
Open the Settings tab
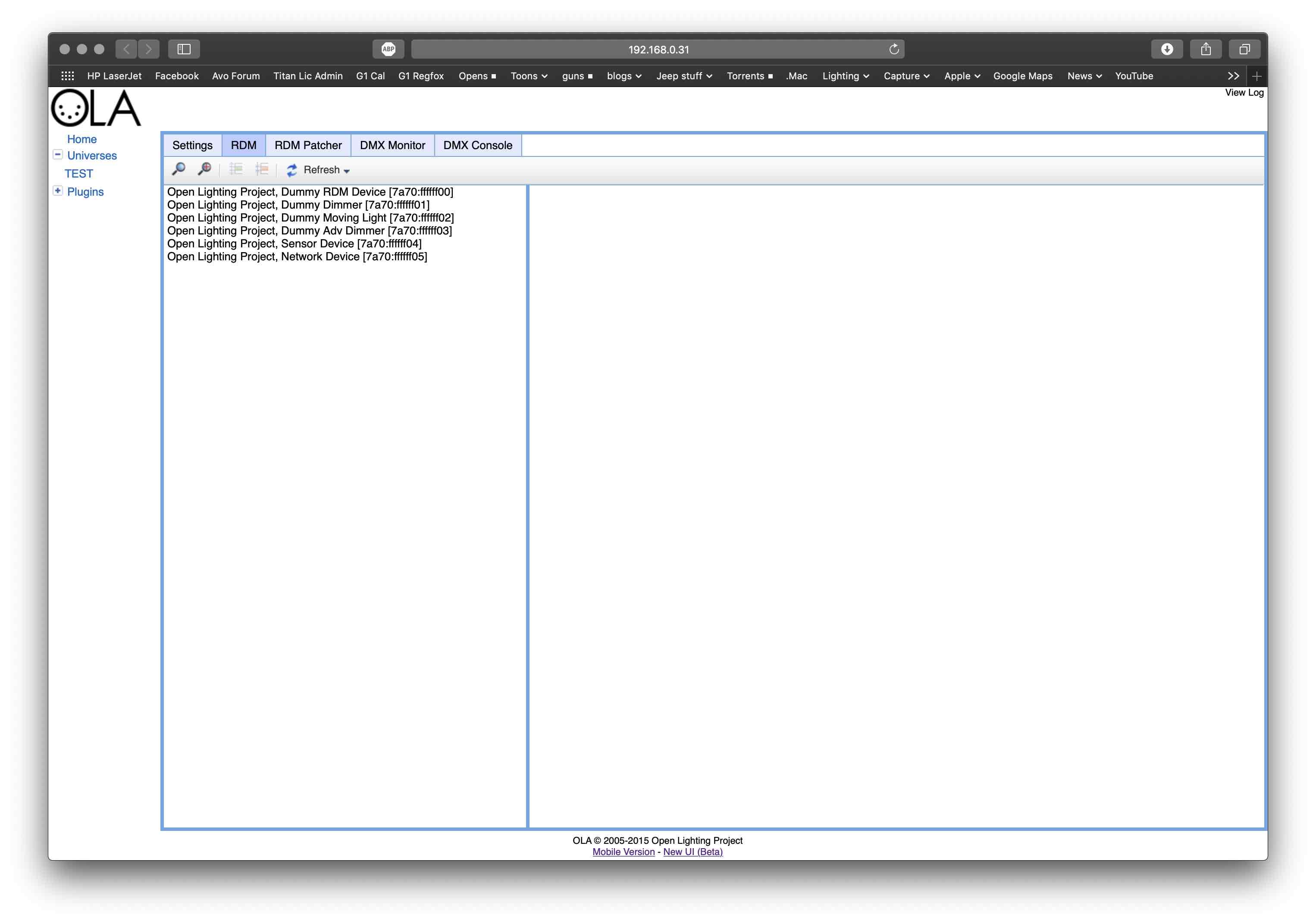[x=191, y=145]
